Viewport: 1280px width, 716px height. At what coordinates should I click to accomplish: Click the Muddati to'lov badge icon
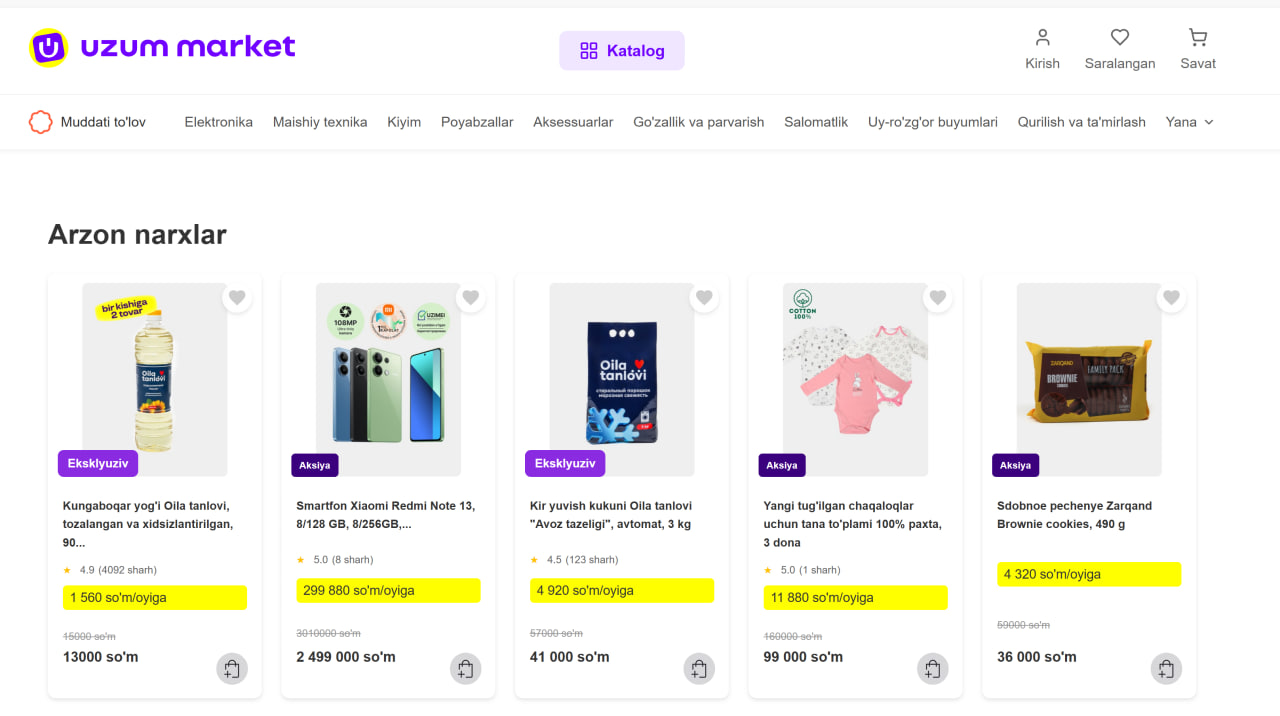[40, 122]
